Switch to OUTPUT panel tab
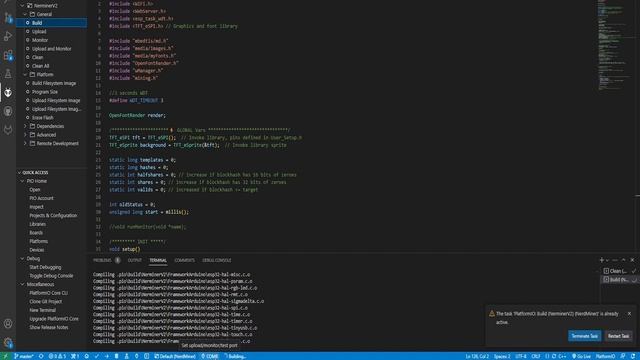 coord(134,260)
